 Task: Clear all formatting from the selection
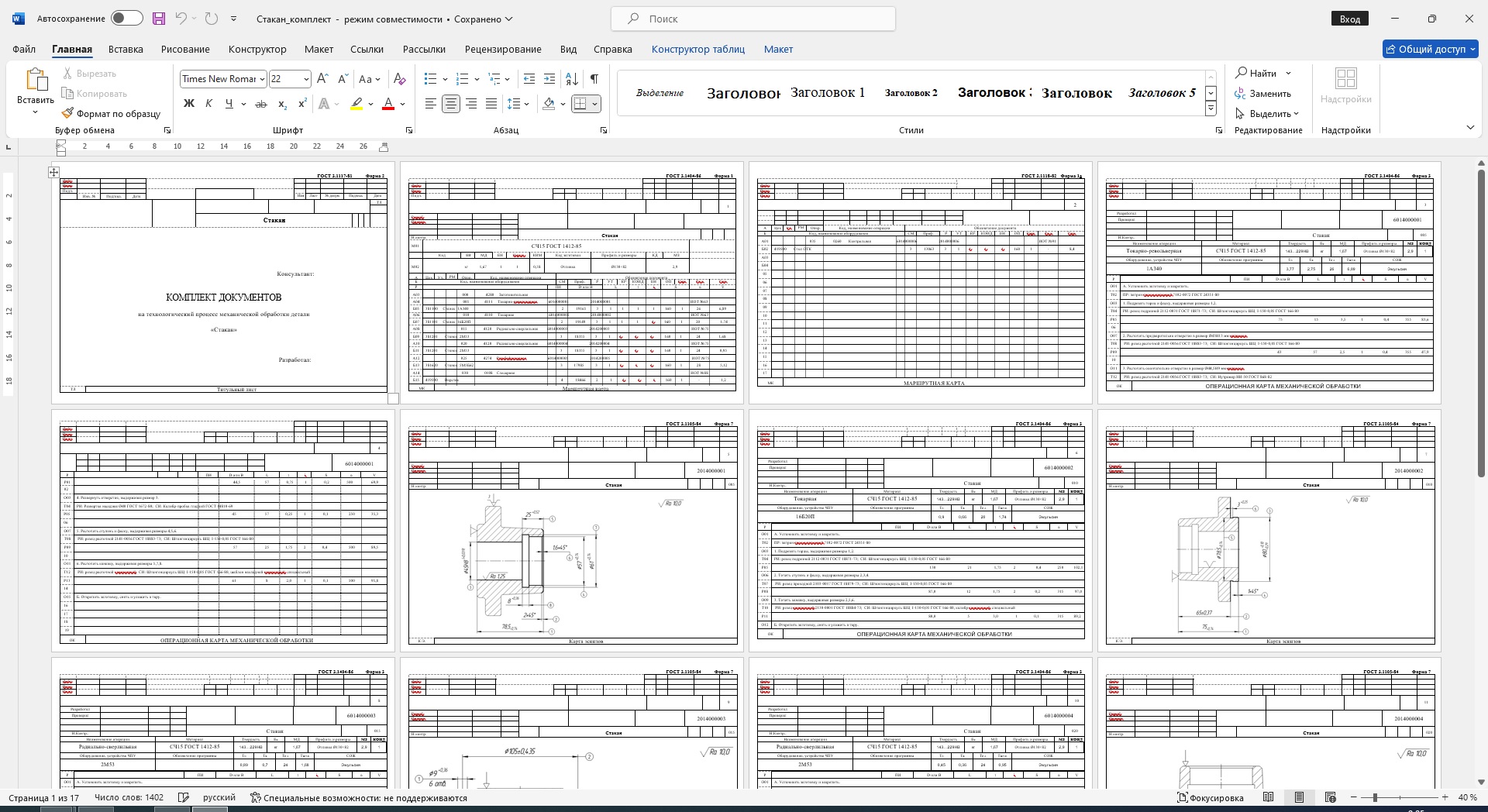tap(399, 79)
